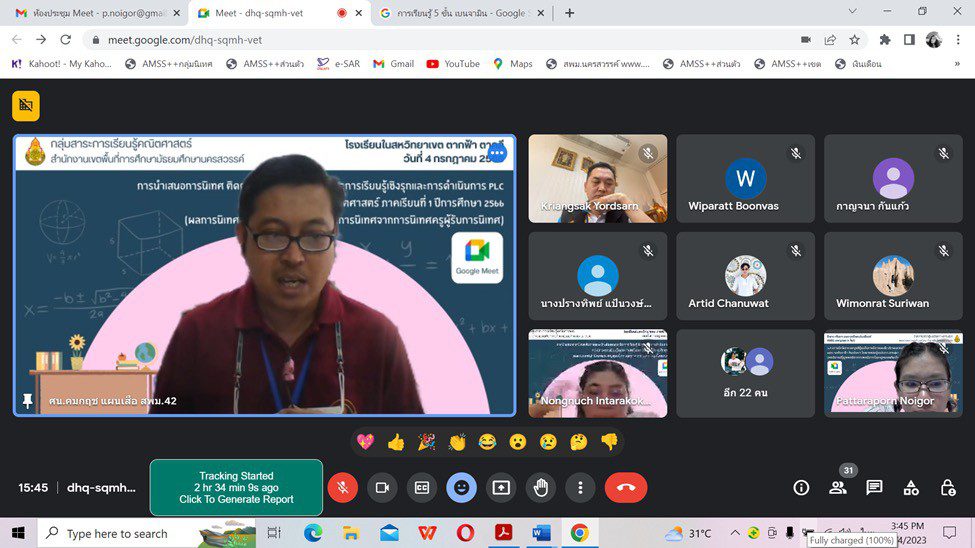
Task: Send the laughing face reaction
Action: [x=488, y=442]
